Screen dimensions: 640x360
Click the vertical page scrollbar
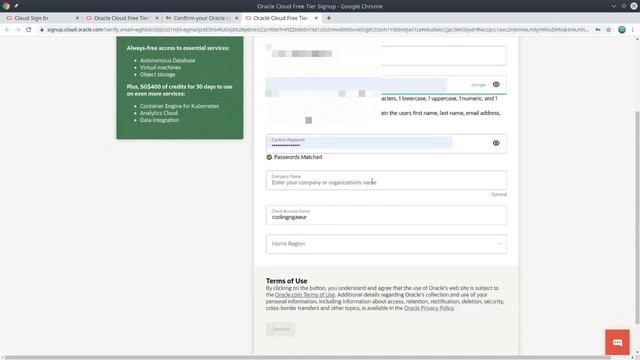pos(637,217)
